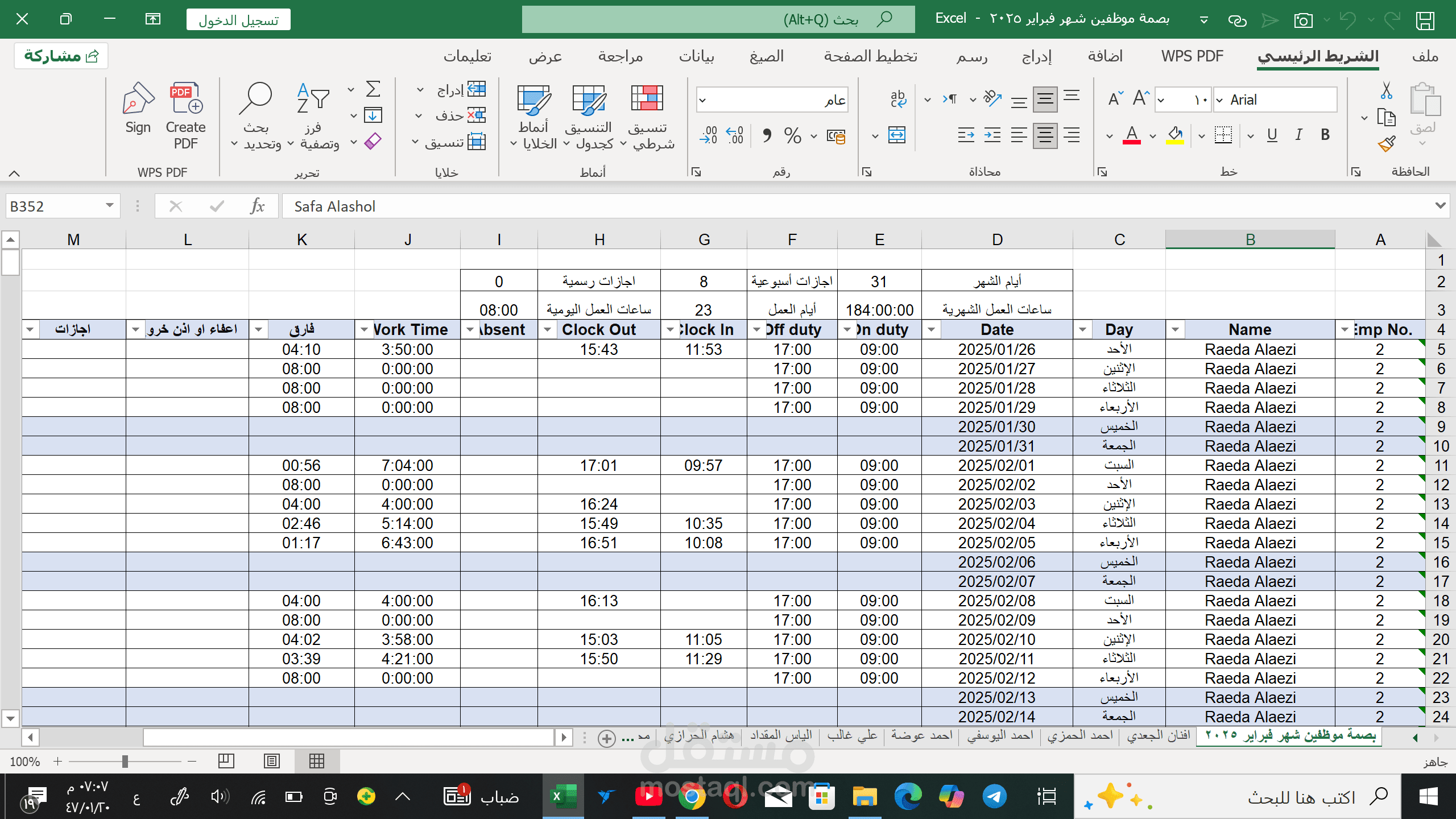Screen dimensions: 1456x819
Task: Click the Save icon in title bar
Action: click(x=1425, y=20)
